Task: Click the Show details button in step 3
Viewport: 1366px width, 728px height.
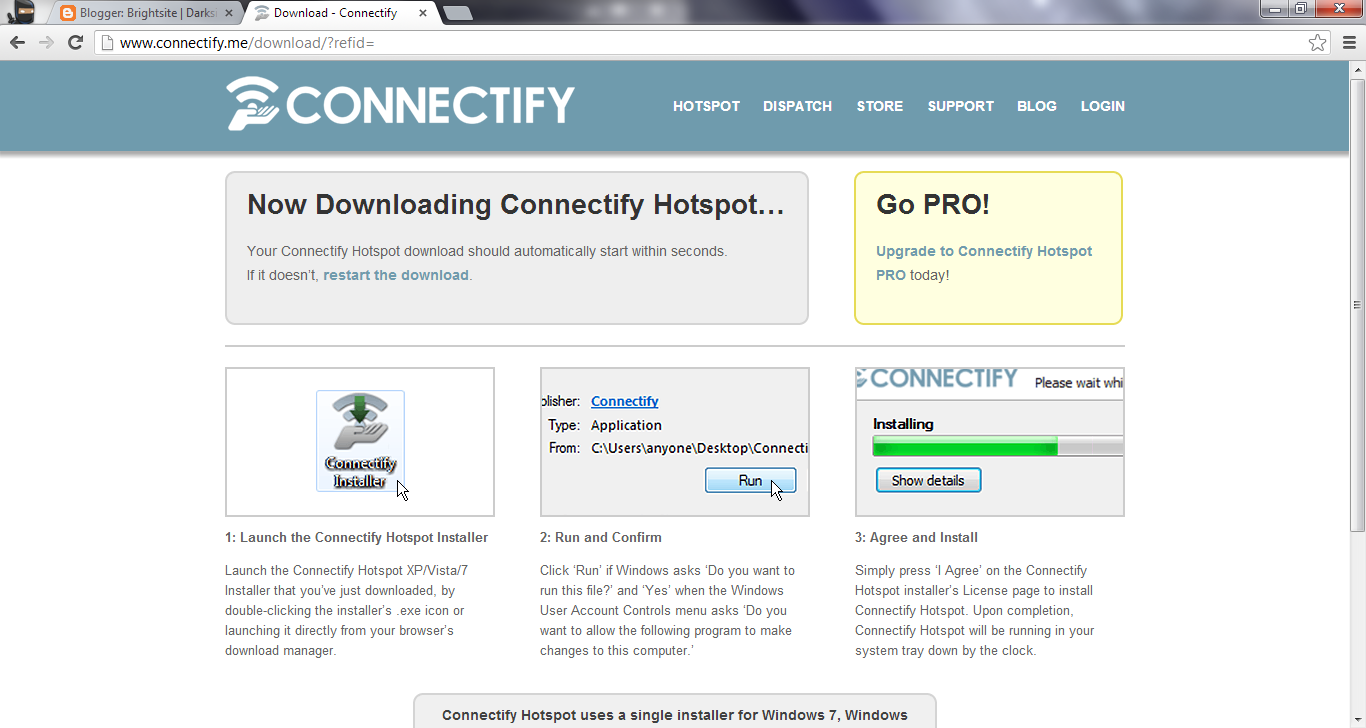Action: click(x=928, y=479)
